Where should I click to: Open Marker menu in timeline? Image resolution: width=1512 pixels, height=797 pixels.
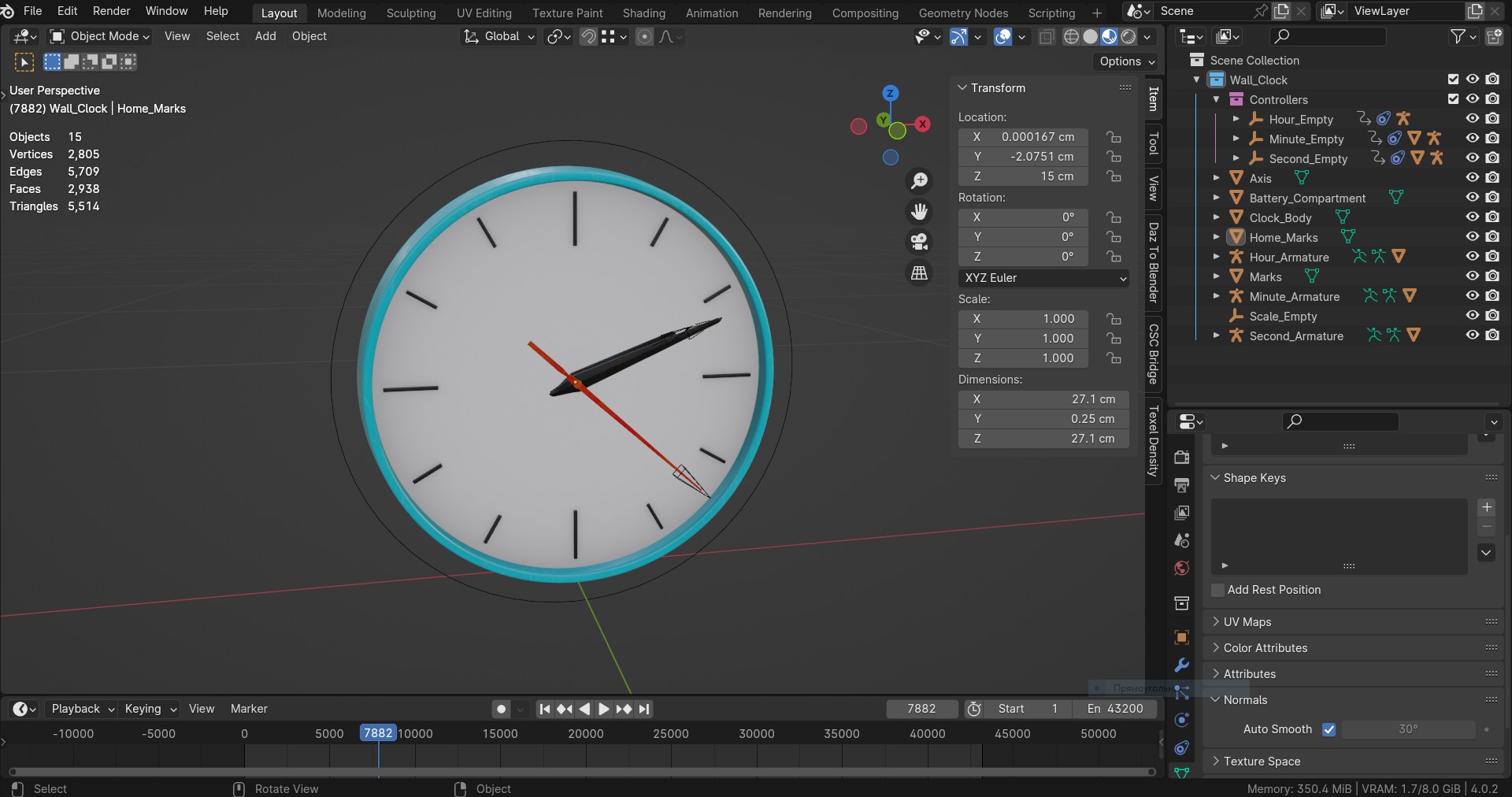click(249, 710)
